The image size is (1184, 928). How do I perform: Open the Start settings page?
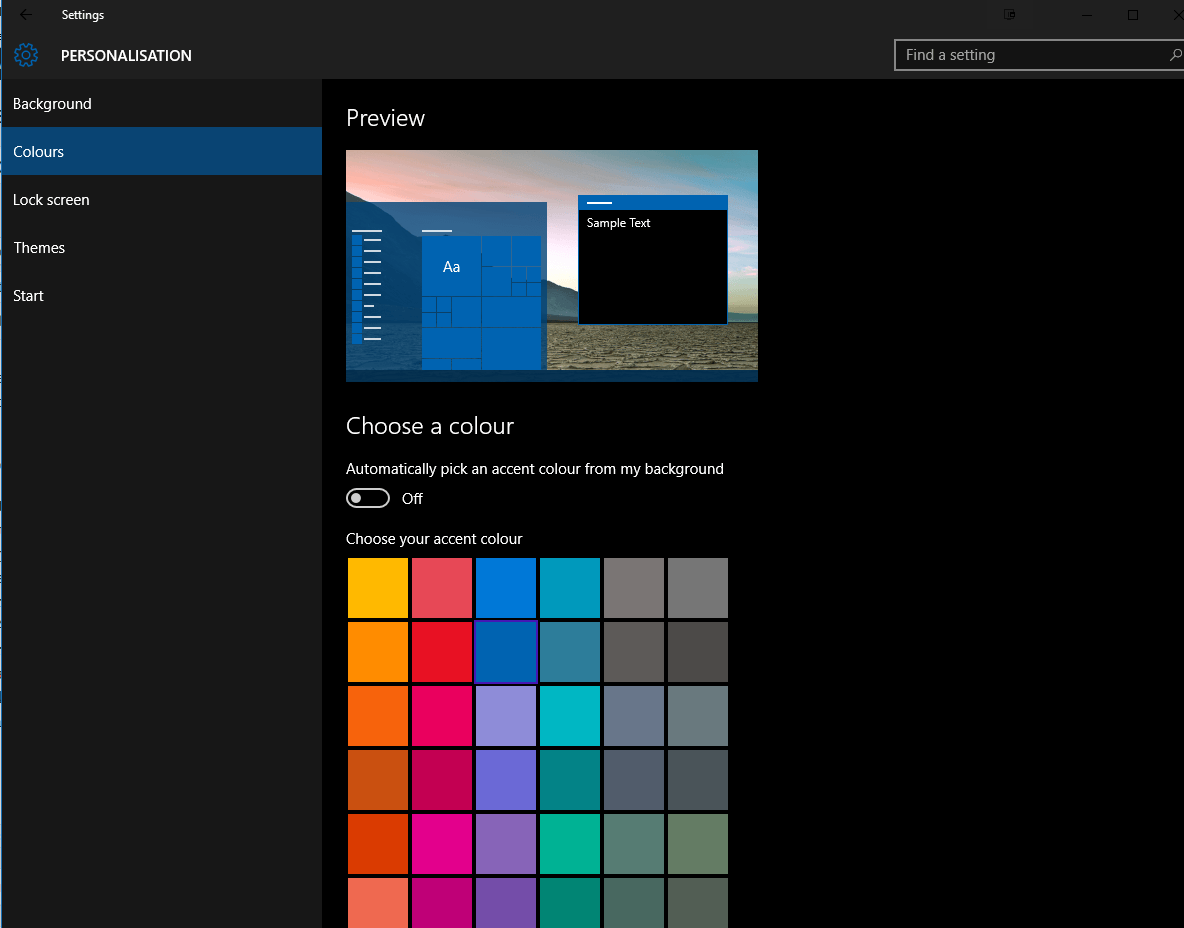161,295
